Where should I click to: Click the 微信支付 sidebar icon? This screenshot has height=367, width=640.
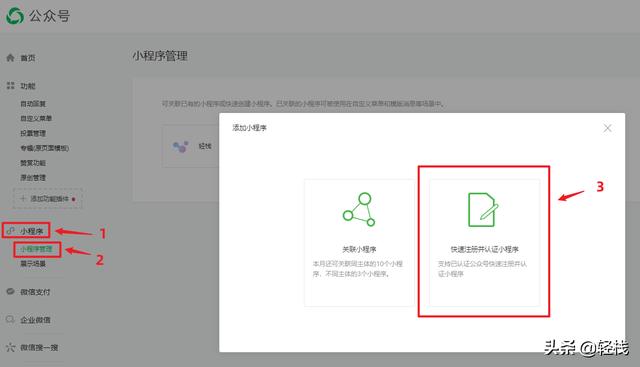point(11,291)
